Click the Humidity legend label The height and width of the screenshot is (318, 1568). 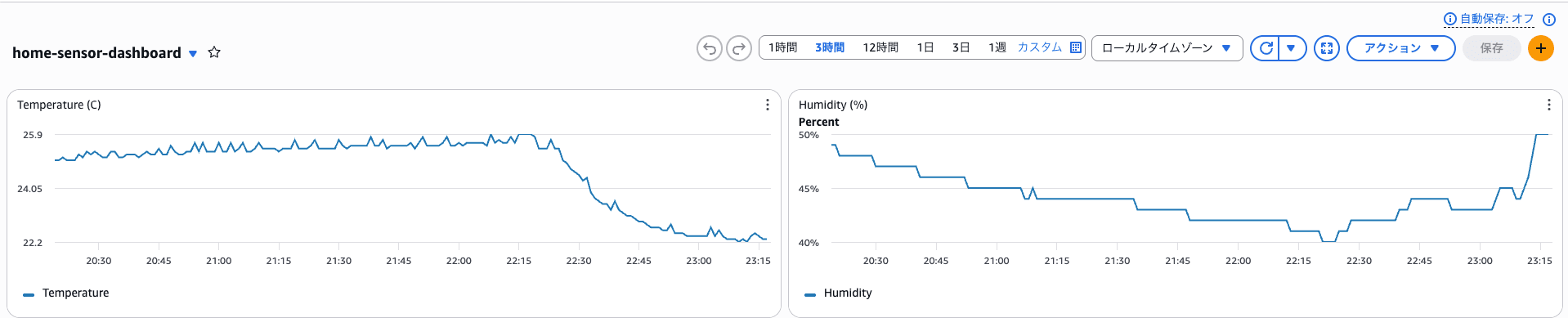[x=848, y=293]
